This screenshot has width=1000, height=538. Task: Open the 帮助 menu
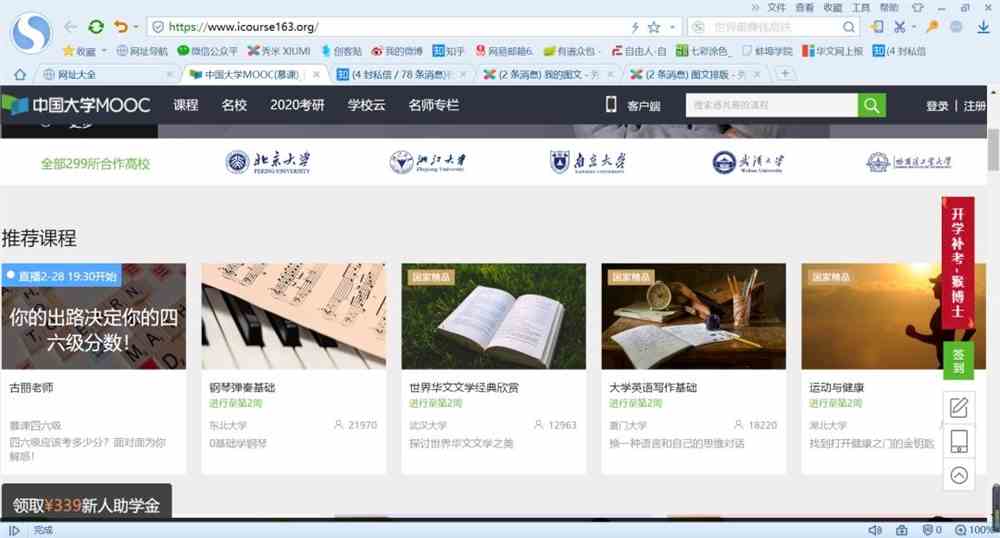[x=889, y=8]
